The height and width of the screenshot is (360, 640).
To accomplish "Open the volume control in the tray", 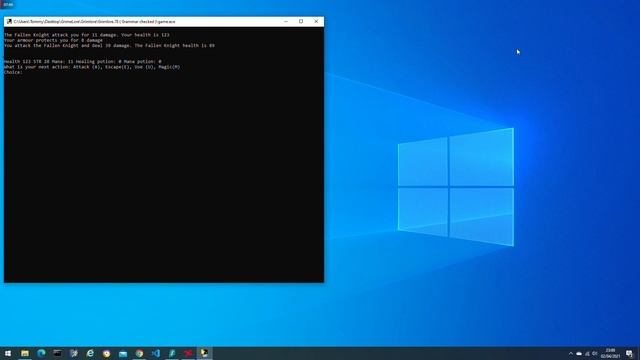I will pyautogui.click(x=595, y=353).
